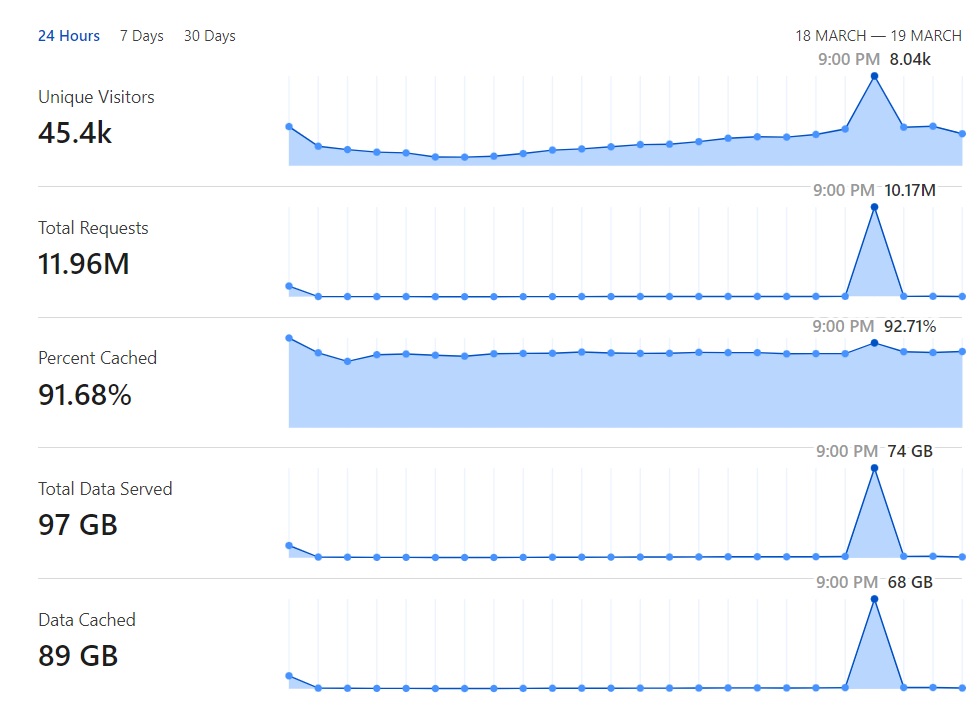
Task: Click the Total Requests peak data point
Action: (x=874, y=207)
